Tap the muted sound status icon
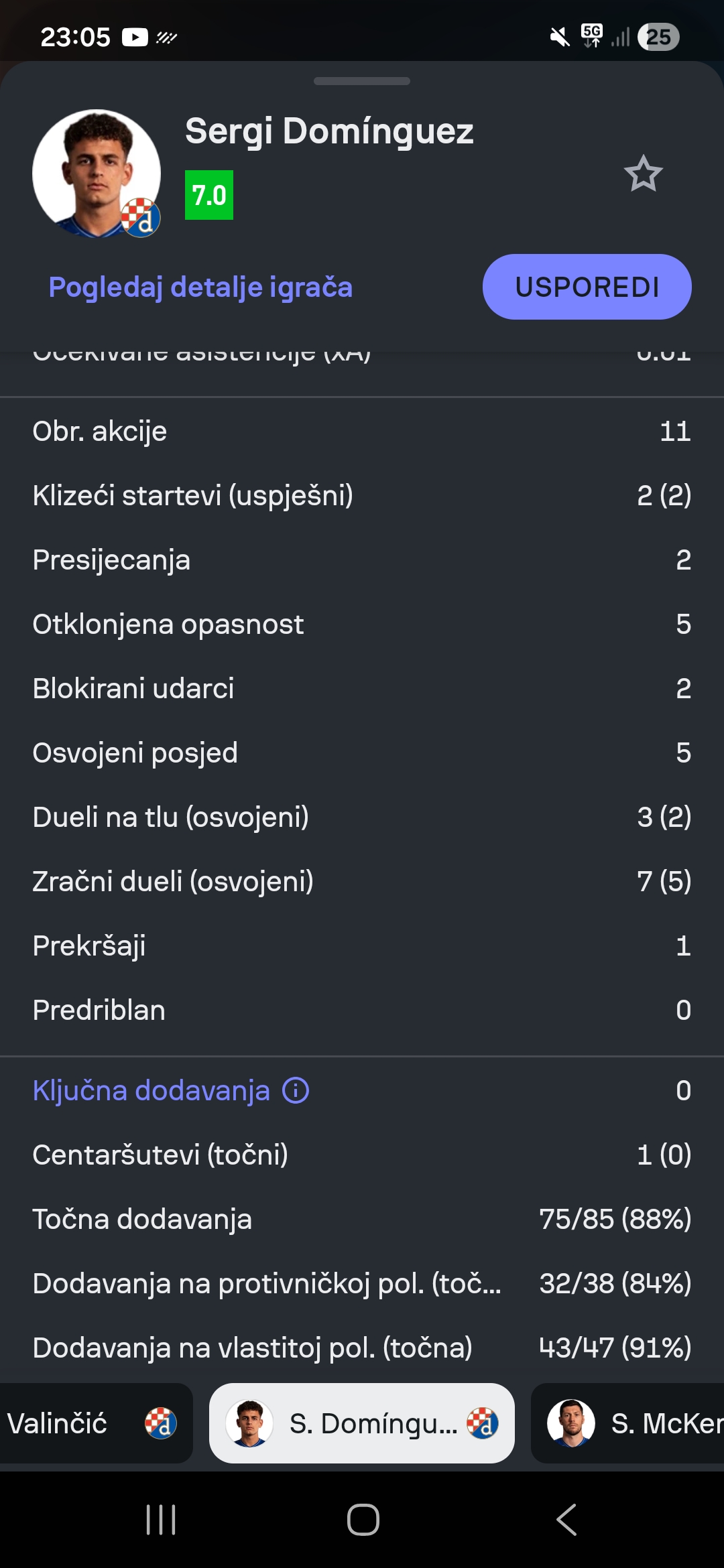724x1568 pixels. pyautogui.click(x=560, y=38)
